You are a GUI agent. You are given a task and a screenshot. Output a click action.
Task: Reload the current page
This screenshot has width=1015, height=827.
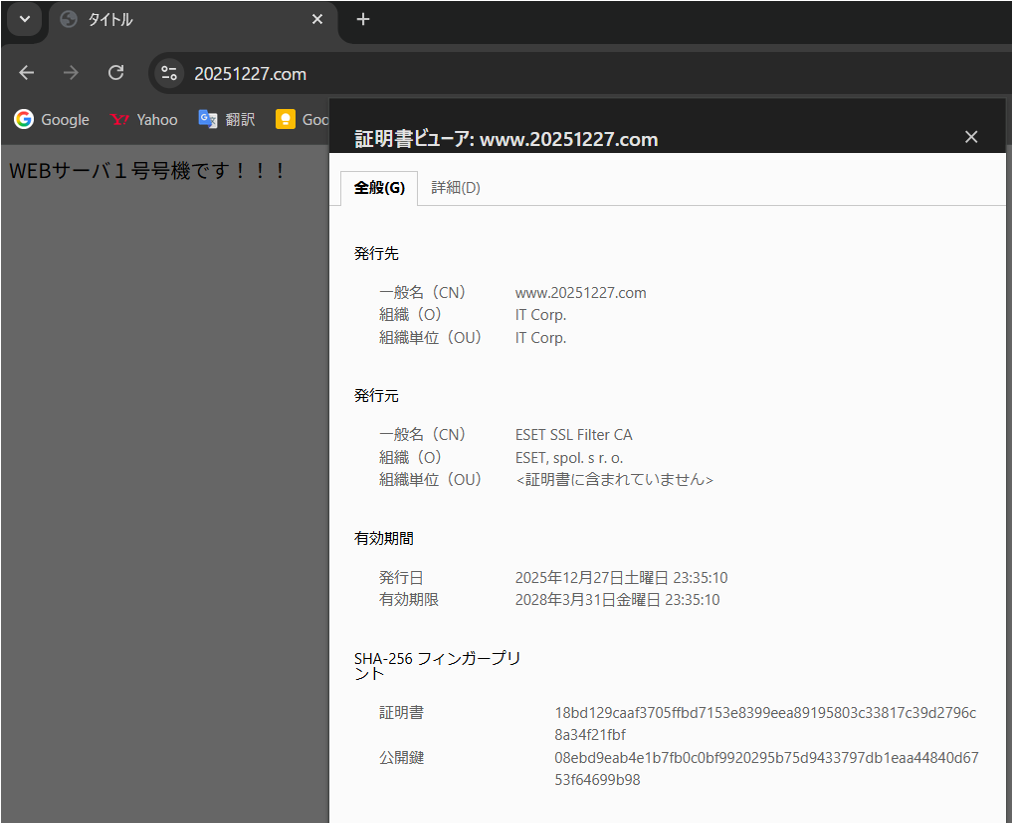click(116, 73)
